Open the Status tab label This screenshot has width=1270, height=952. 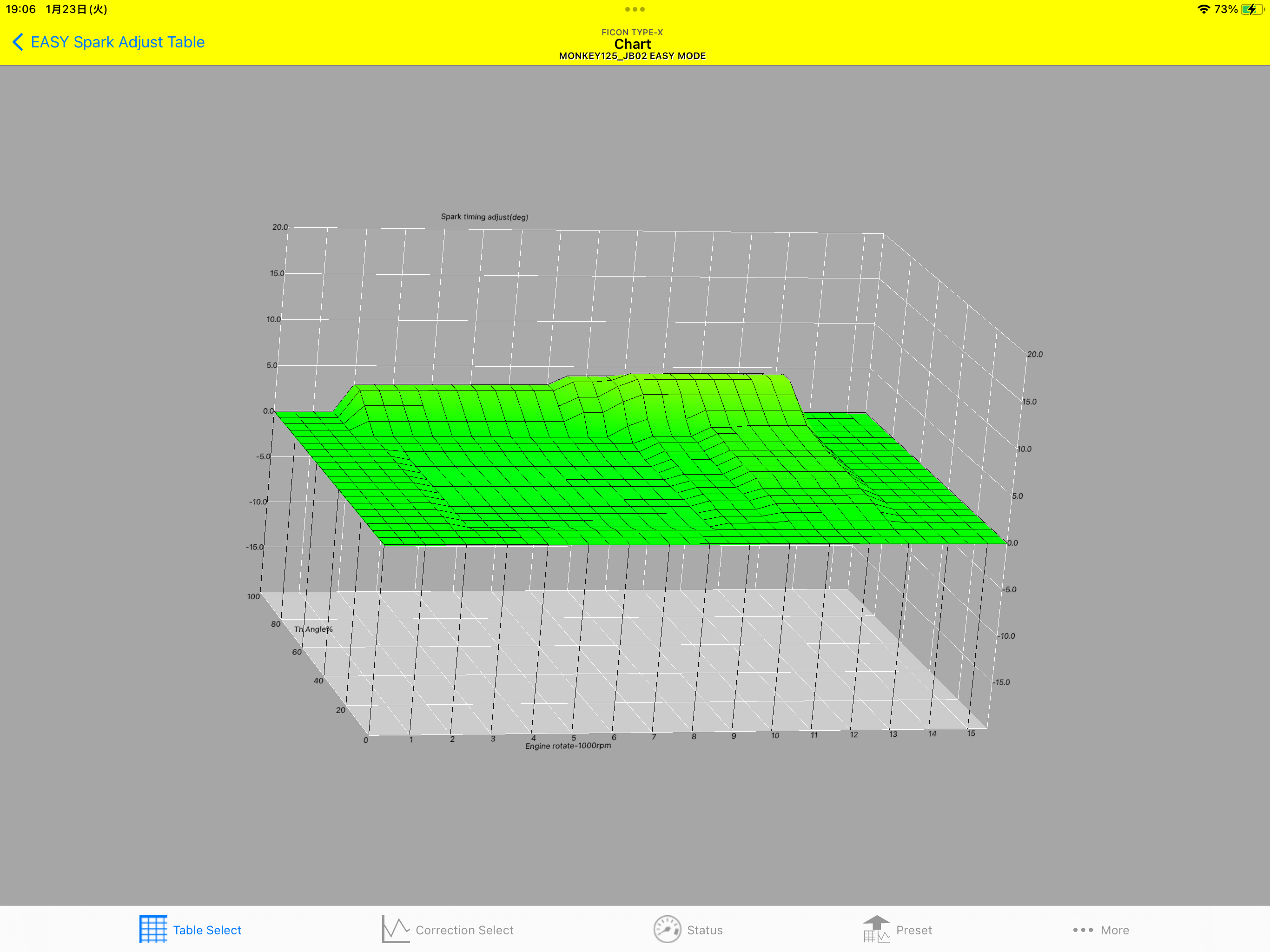pyautogui.click(x=704, y=930)
